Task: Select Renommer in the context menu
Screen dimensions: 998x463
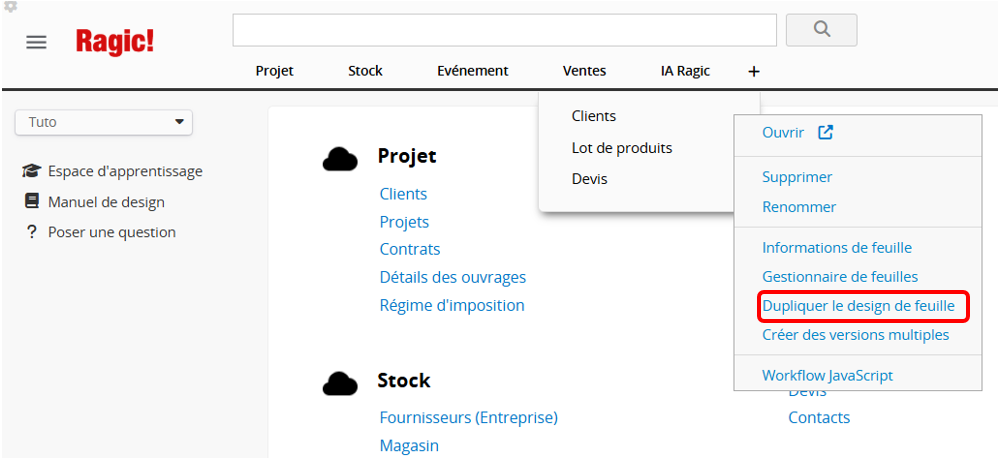Action: [799, 207]
